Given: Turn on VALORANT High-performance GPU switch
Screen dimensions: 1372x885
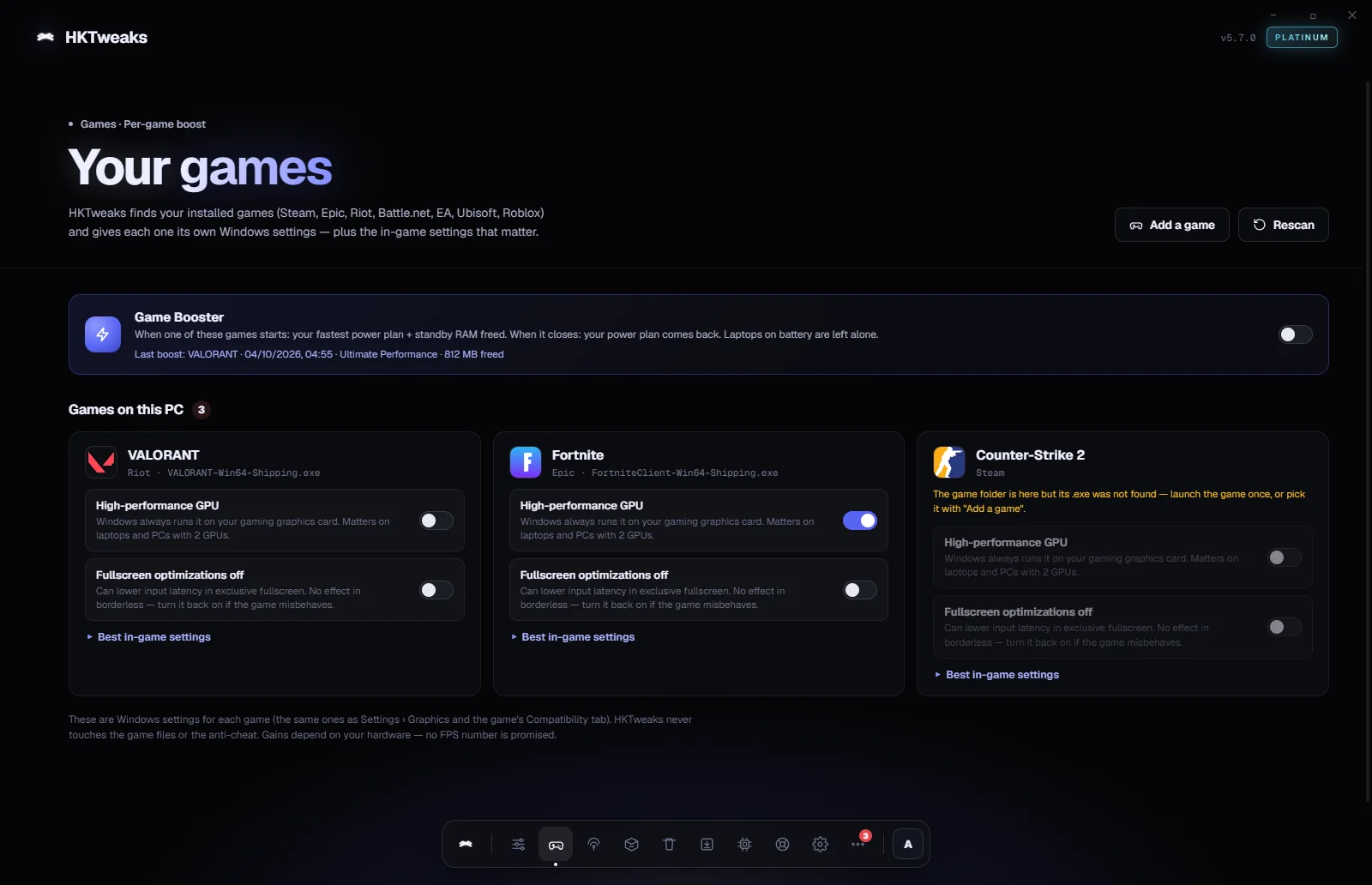Looking at the screenshot, I should (x=436, y=521).
